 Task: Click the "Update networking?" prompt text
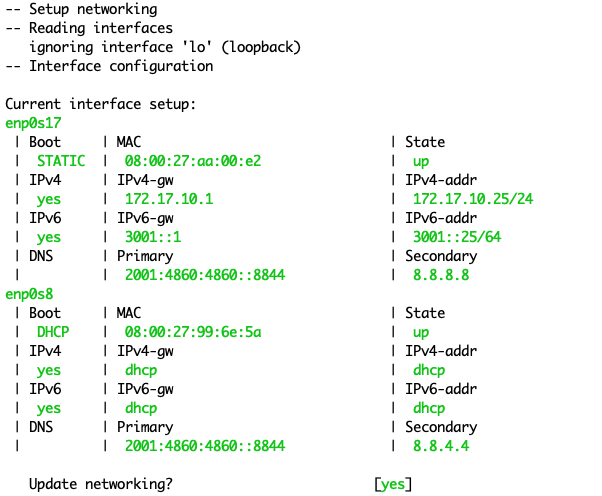[x=101, y=484]
